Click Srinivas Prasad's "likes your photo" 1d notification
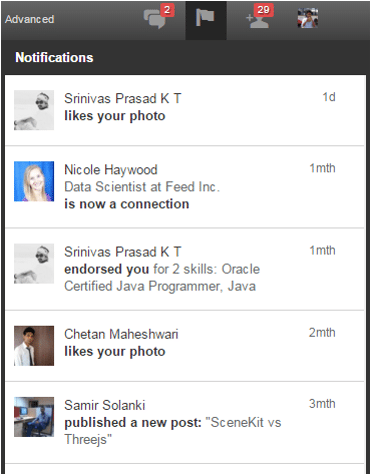The width and height of the screenshot is (371, 475). click(185, 110)
